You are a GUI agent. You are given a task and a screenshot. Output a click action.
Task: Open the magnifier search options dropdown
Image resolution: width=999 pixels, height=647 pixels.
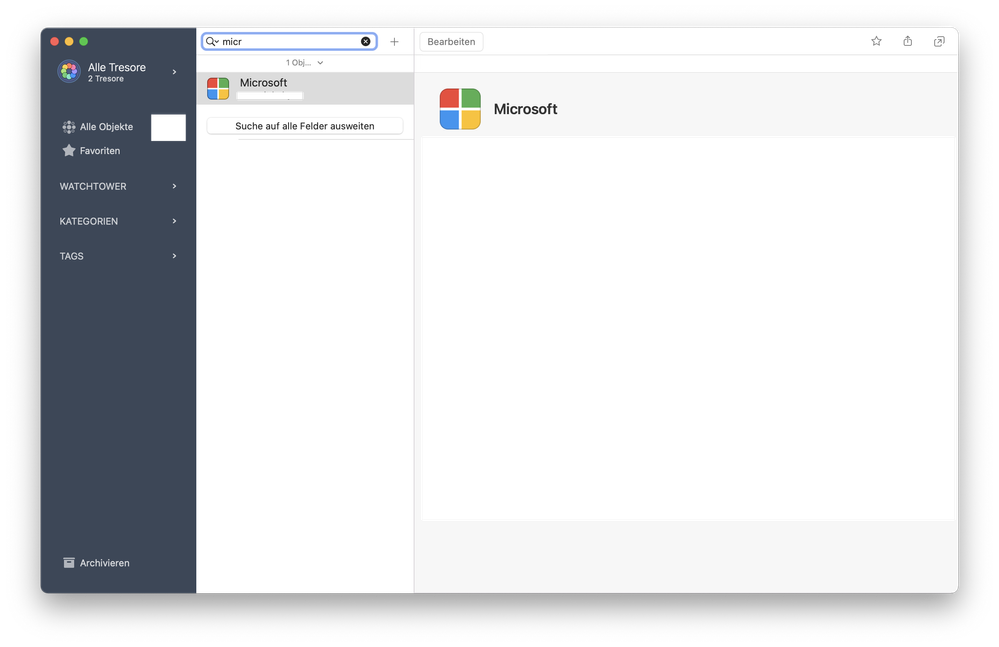pyautogui.click(x=212, y=42)
